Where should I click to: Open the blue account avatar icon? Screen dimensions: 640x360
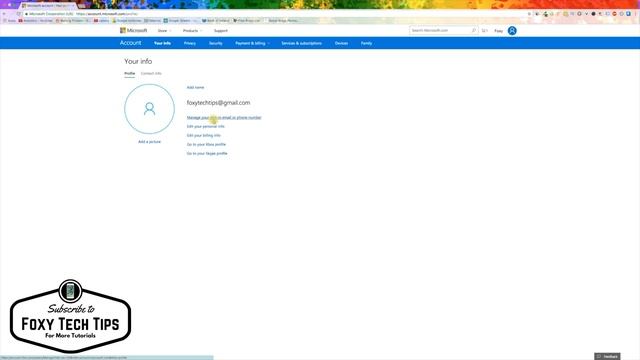(512, 31)
